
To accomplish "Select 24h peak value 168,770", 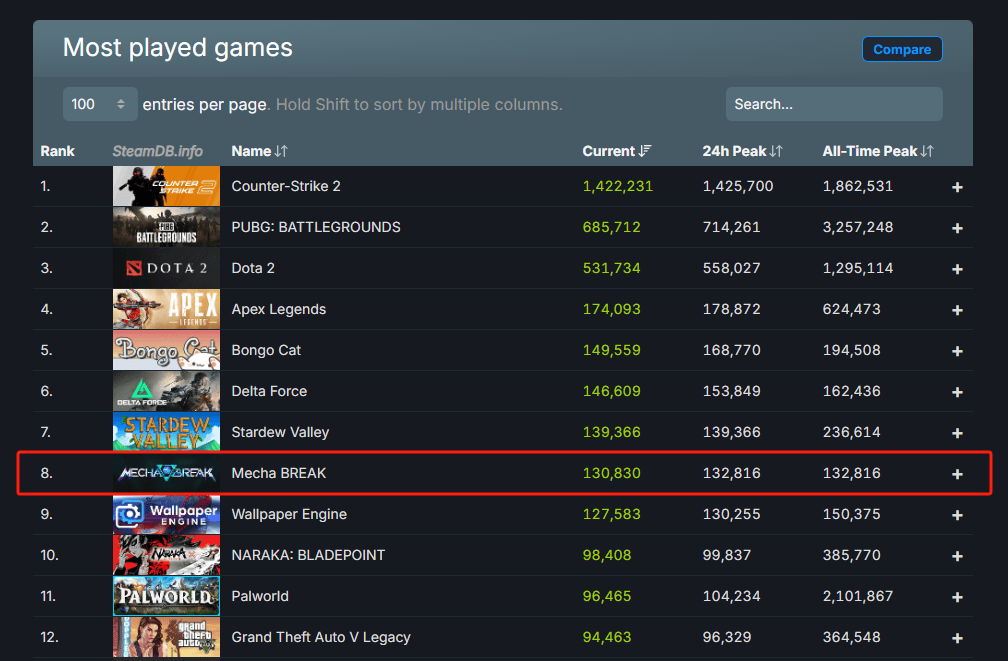I will (732, 350).
